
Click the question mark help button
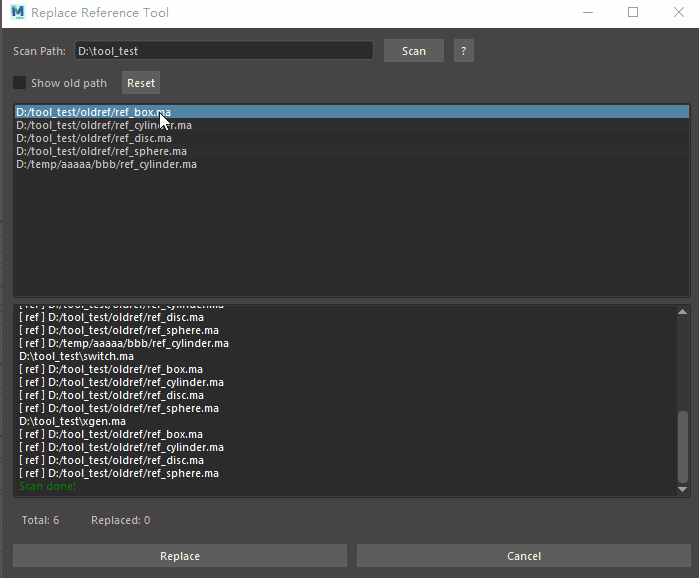pos(463,51)
